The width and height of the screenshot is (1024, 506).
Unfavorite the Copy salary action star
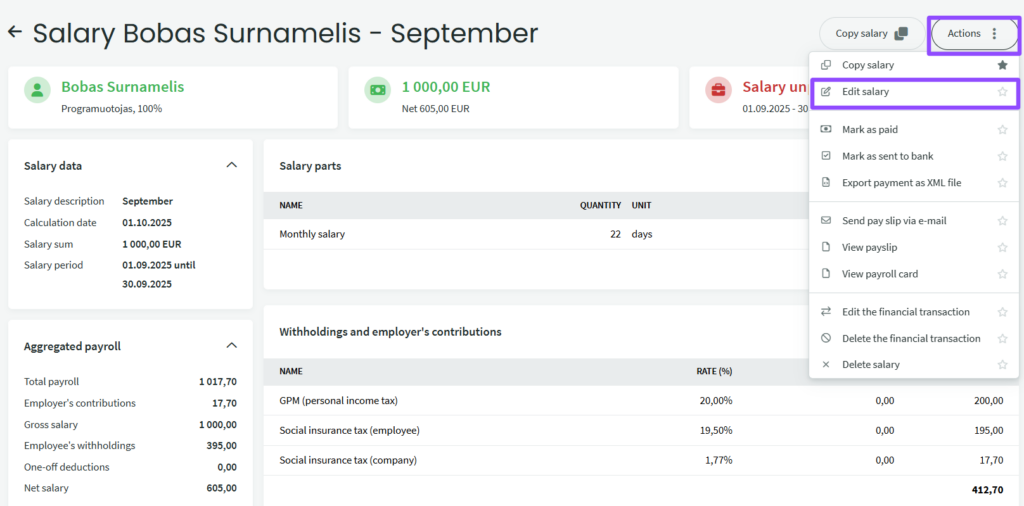click(x=1002, y=65)
